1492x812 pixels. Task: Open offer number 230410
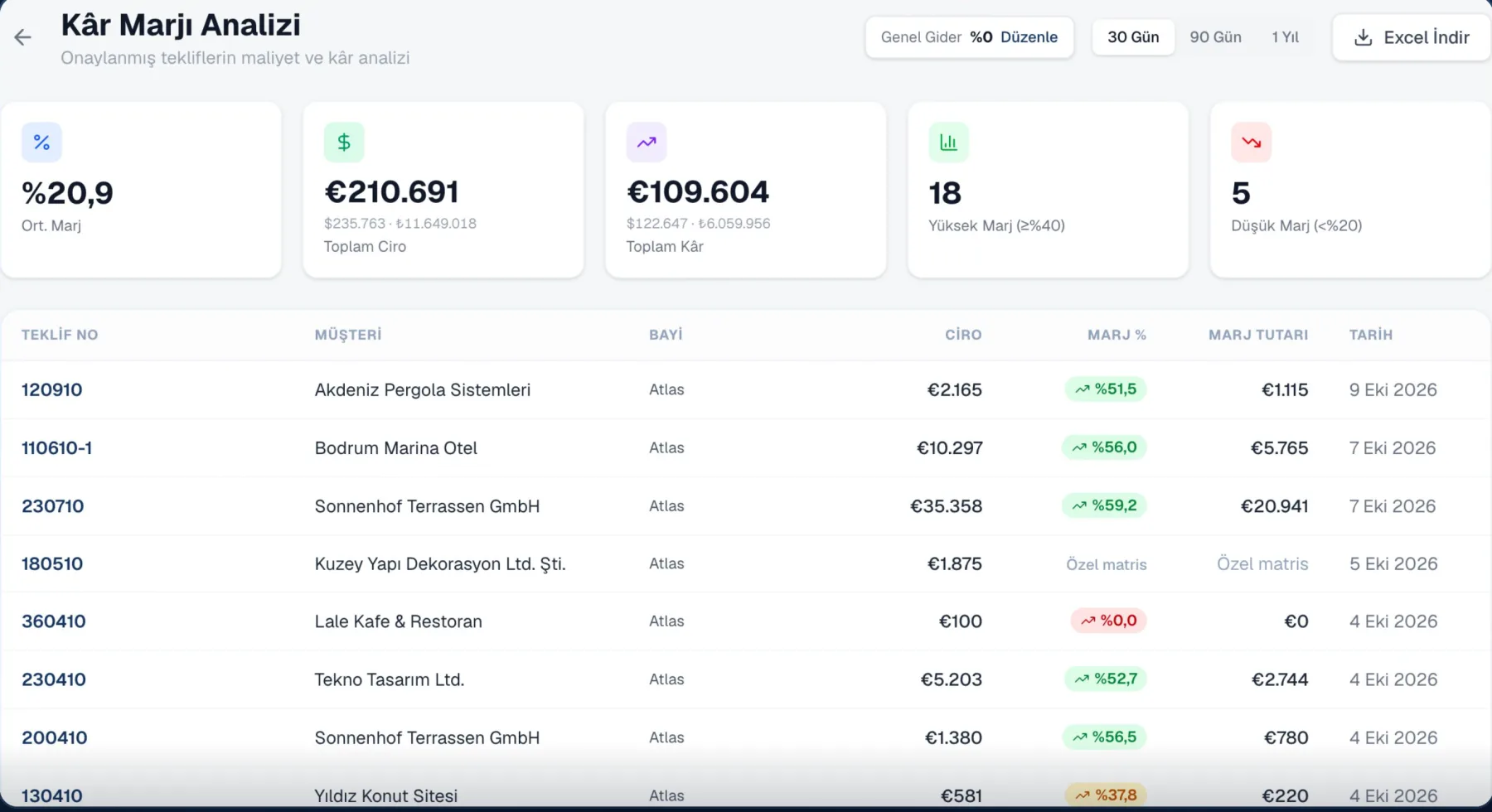coord(54,679)
